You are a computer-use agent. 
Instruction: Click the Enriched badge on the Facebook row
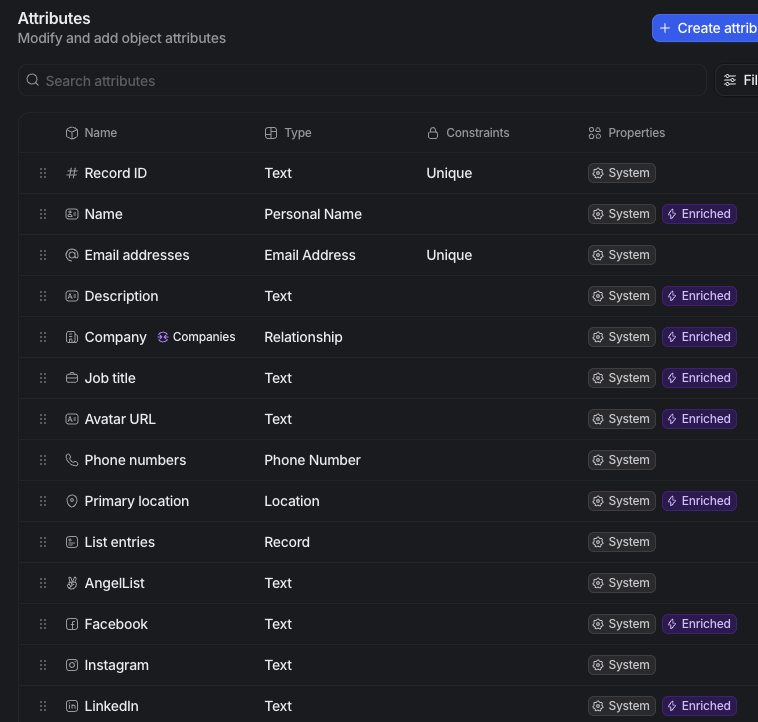click(x=699, y=624)
